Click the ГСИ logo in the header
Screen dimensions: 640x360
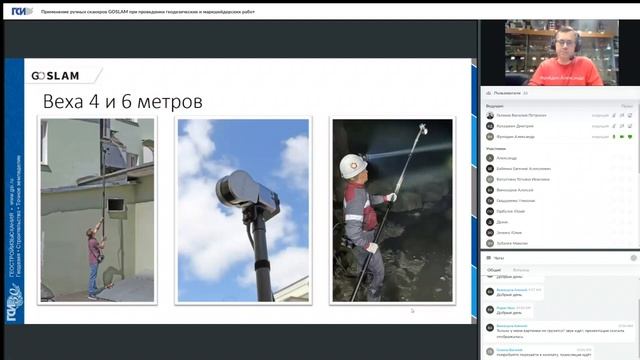pyautogui.click(x=22, y=11)
